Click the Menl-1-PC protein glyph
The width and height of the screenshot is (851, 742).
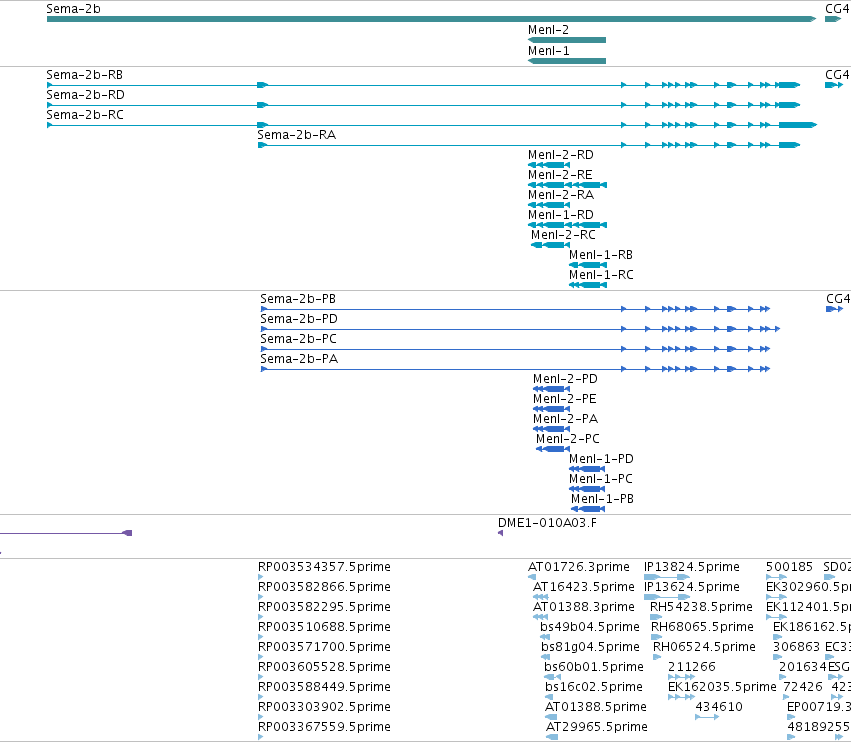(587, 489)
